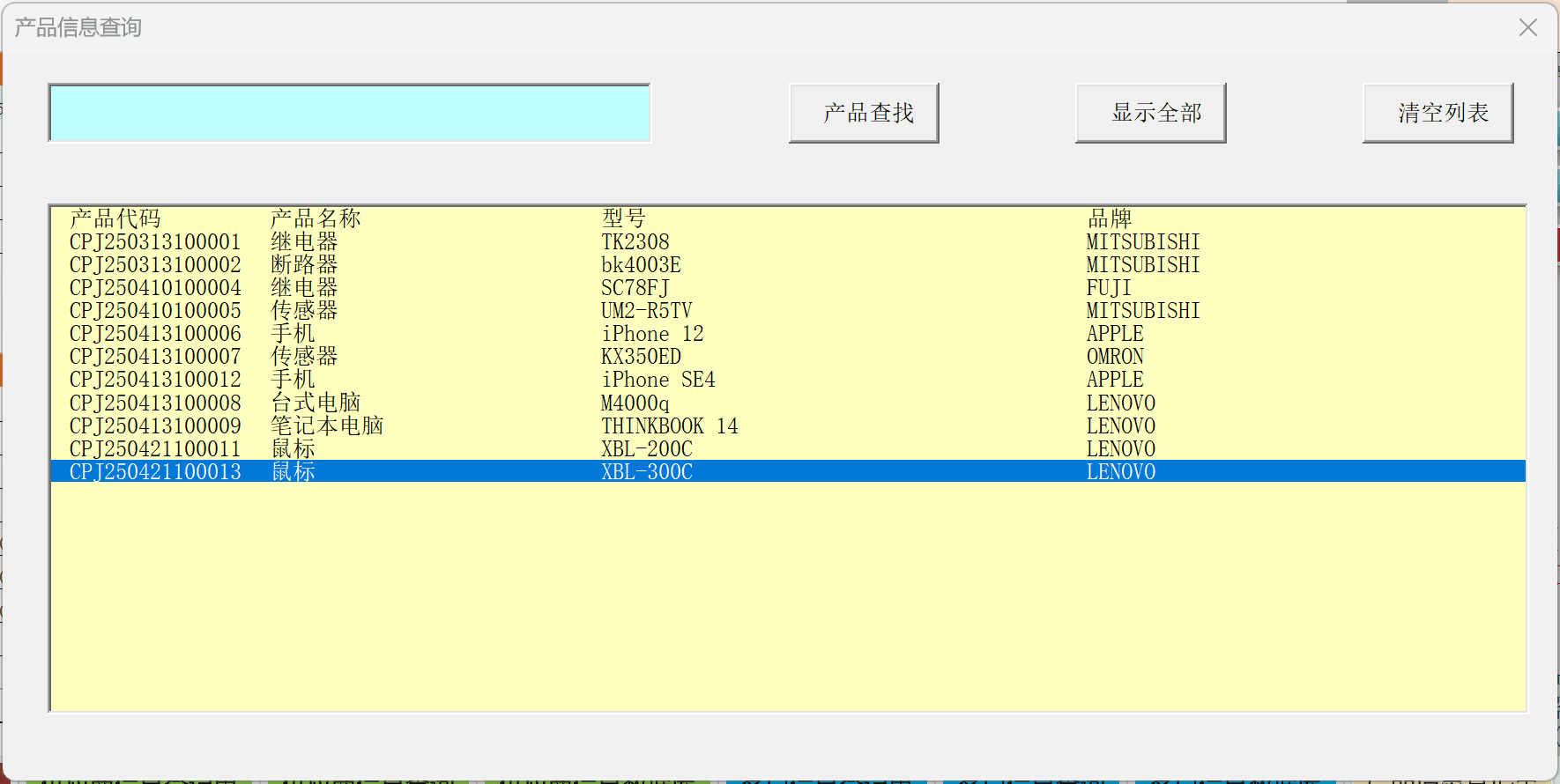The height and width of the screenshot is (784, 1560).
Task: Click model UM2-R5TV
Action: (x=647, y=311)
